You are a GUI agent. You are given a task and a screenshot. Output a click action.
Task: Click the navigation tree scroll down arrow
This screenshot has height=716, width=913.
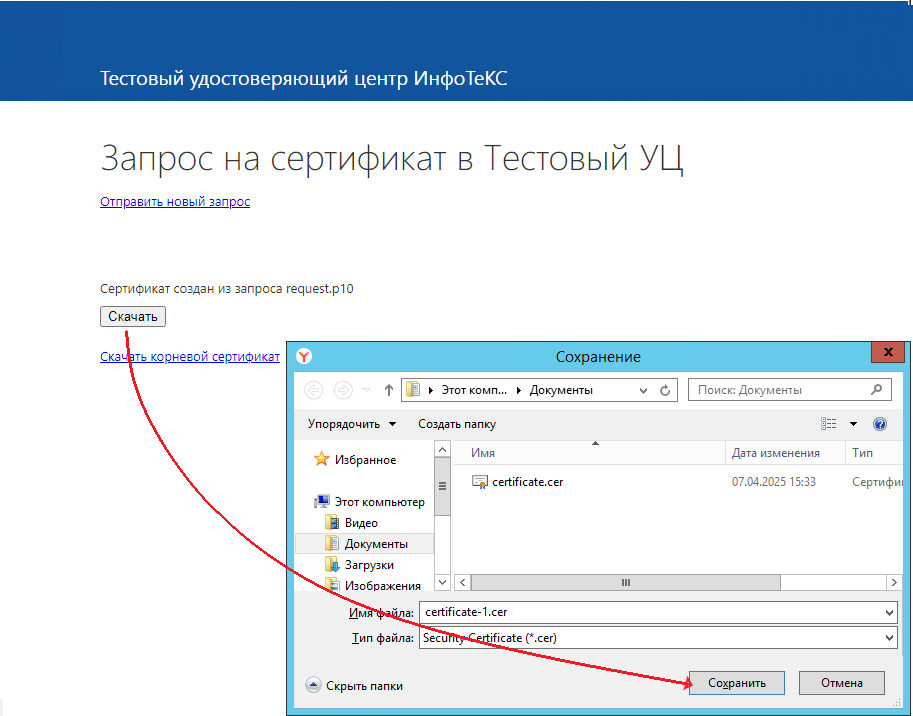pos(443,582)
